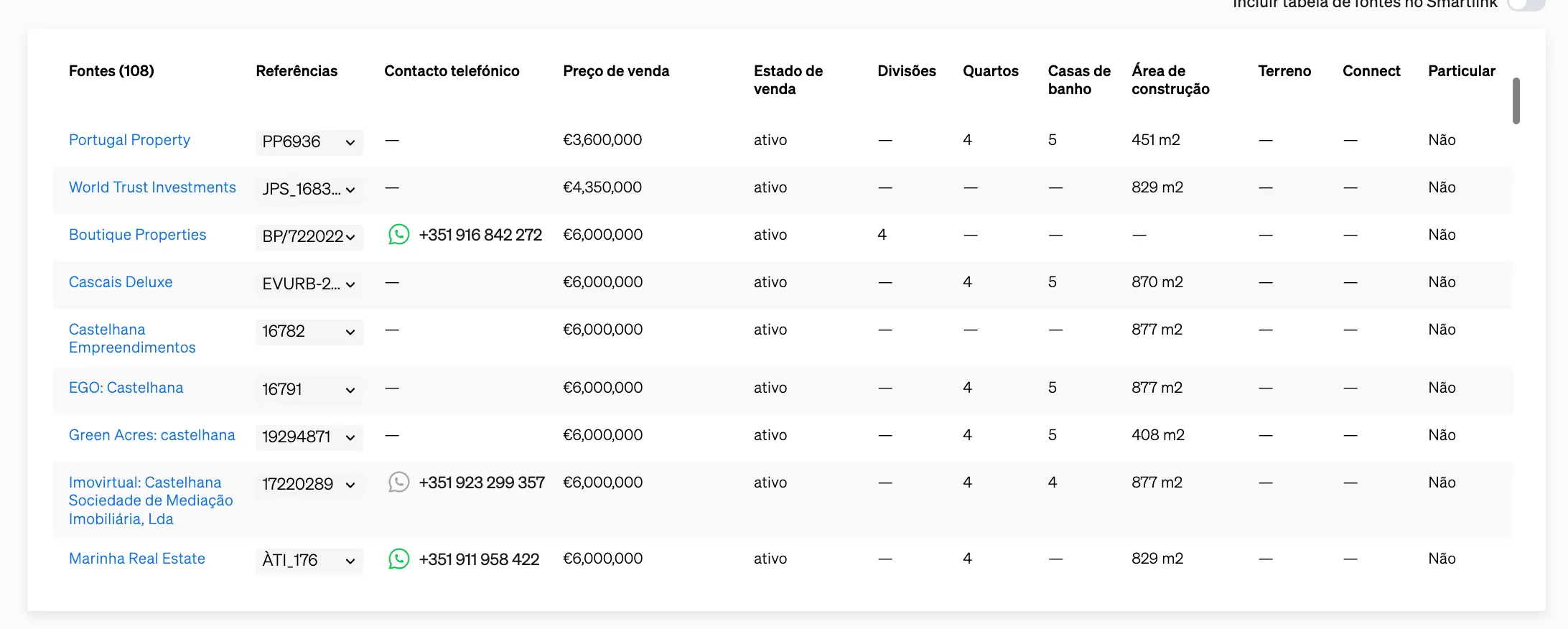Click the Divisões column header
The height and width of the screenshot is (629, 1568).
[x=907, y=71]
